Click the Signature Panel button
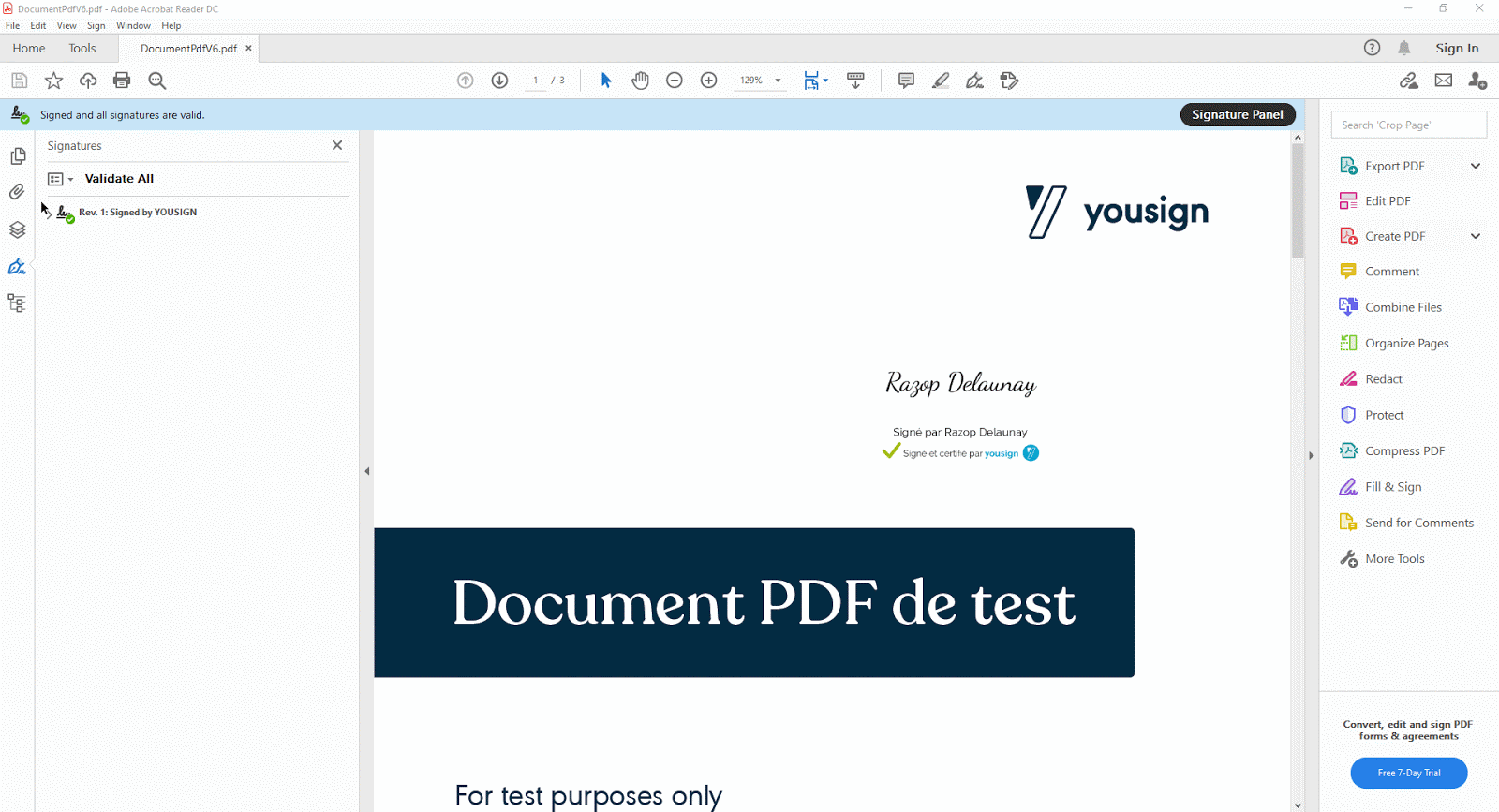 coord(1238,114)
